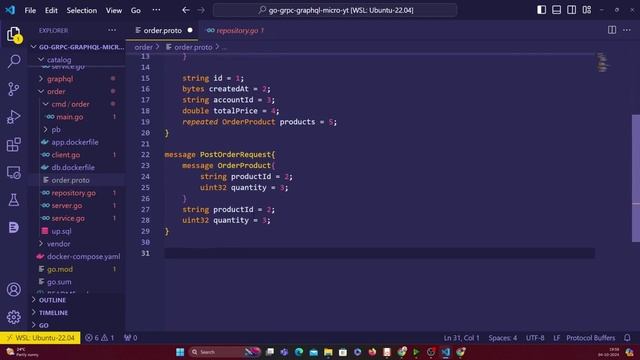Image resolution: width=640 pixels, height=360 pixels.
Task: Click Explorer more actions ellipsis
Action: tap(112, 30)
